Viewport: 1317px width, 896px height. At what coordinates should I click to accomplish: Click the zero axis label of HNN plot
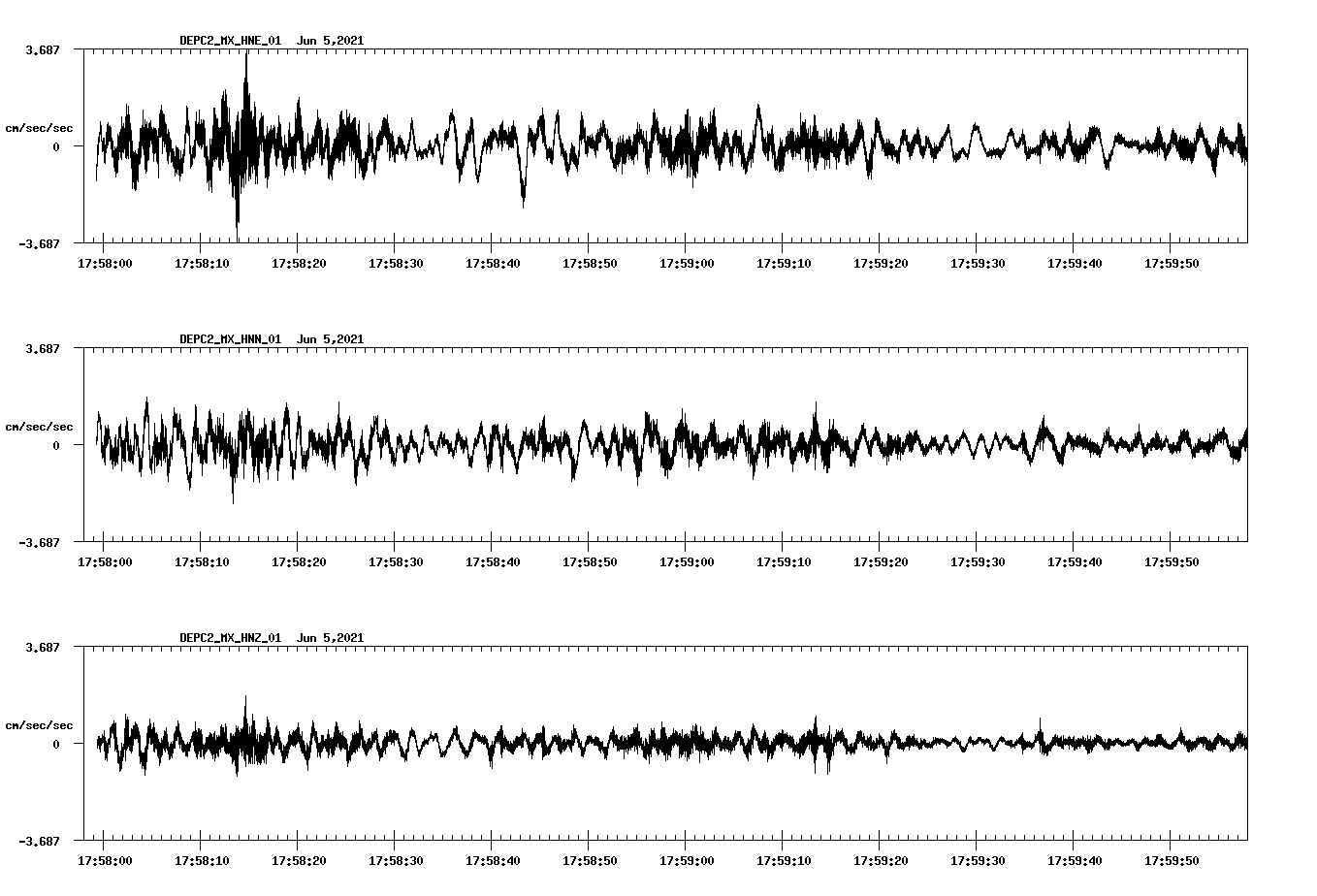point(56,445)
